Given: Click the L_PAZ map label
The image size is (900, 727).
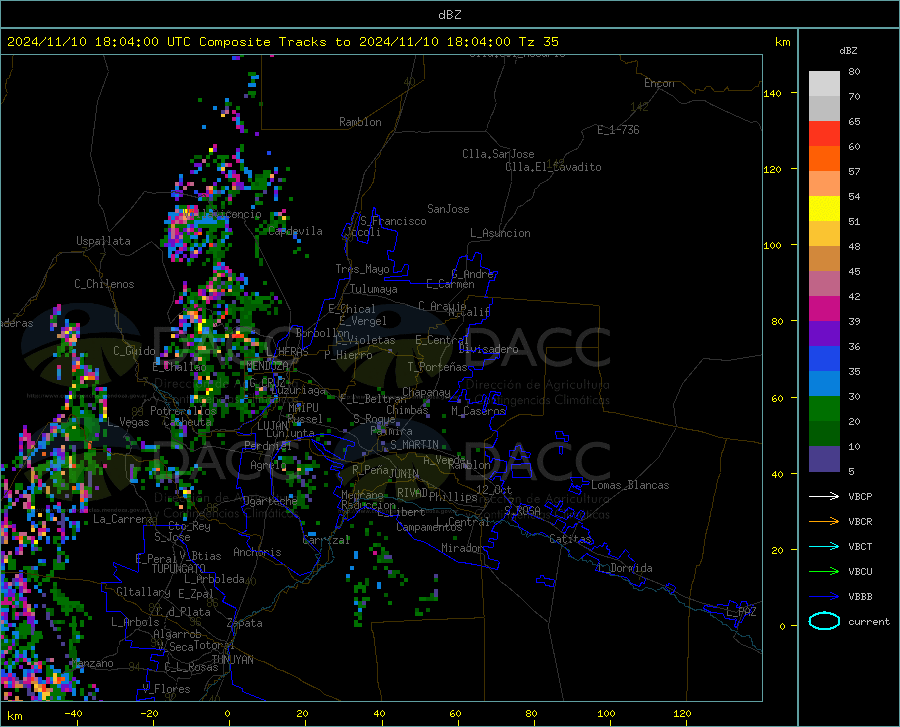Looking at the screenshot, I should tap(741, 612).
